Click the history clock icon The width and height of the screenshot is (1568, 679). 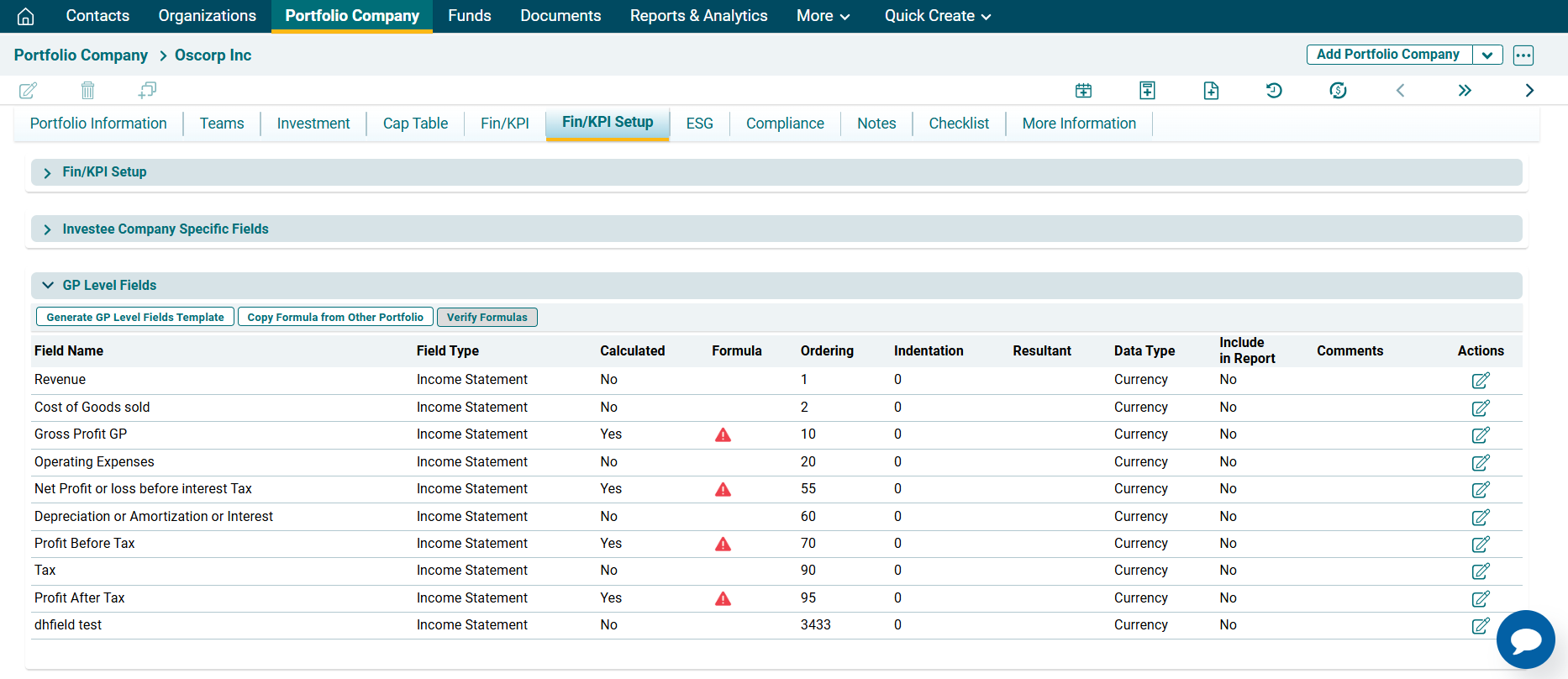tap(1274, 90)
